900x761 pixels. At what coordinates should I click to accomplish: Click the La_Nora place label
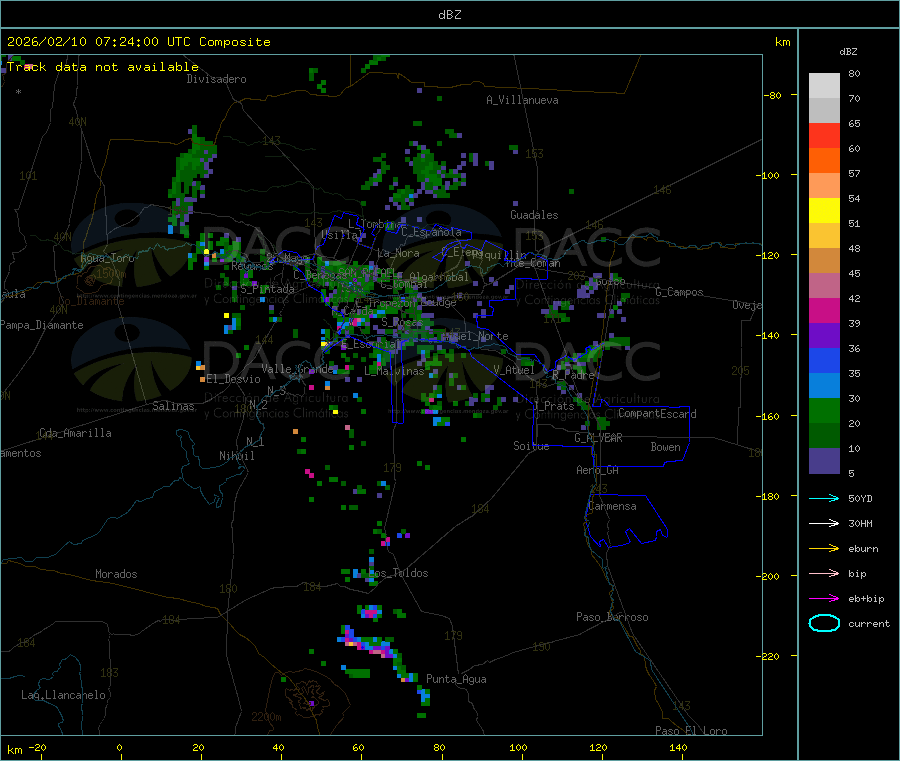(398, 253)
